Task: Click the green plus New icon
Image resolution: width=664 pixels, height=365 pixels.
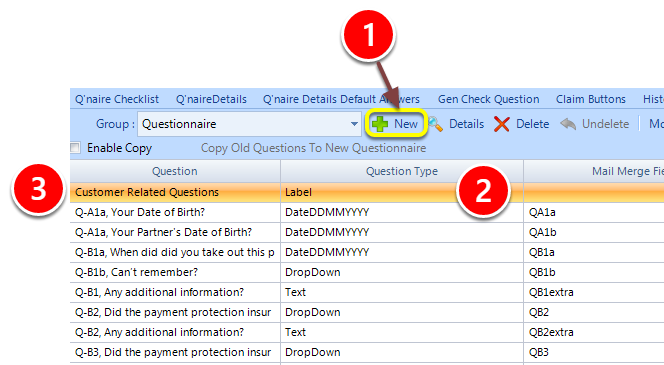Action: click(380, 124)
